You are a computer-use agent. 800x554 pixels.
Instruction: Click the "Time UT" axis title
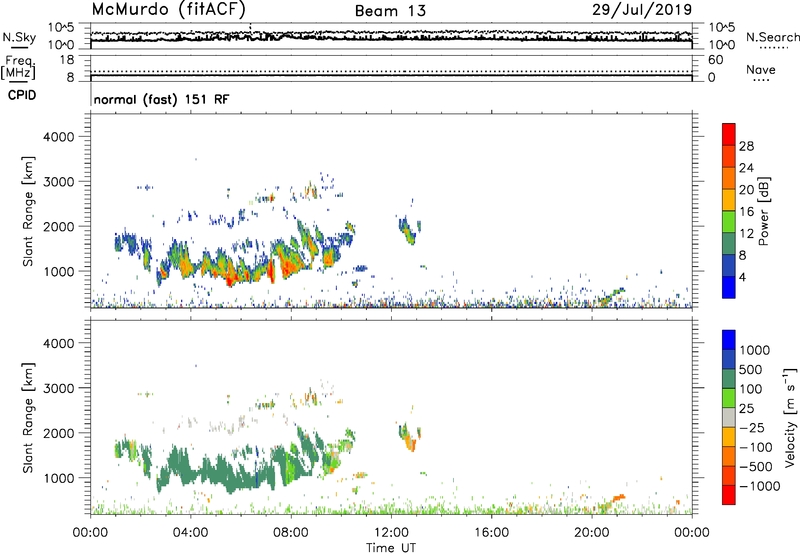391,547
